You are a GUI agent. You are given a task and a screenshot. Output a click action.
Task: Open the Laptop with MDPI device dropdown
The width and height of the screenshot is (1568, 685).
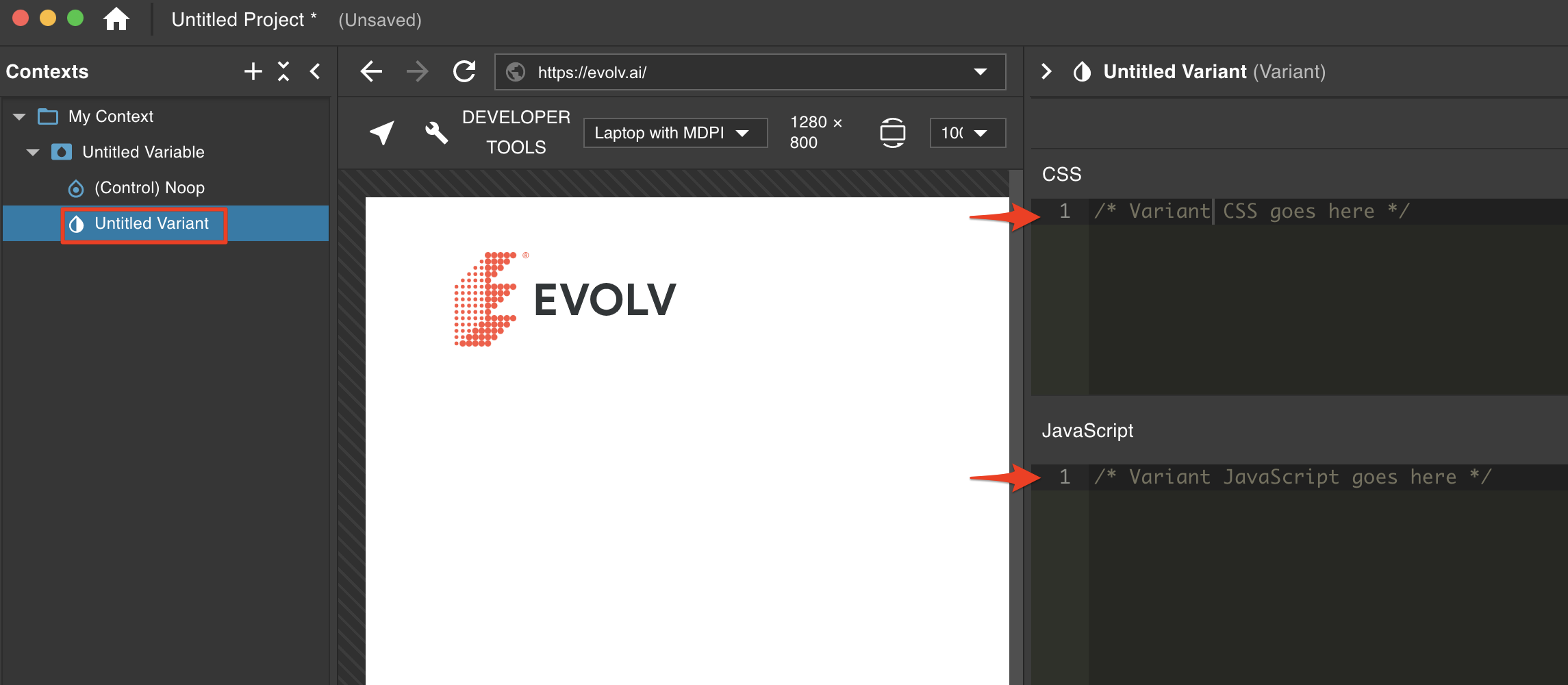point(674,132)
